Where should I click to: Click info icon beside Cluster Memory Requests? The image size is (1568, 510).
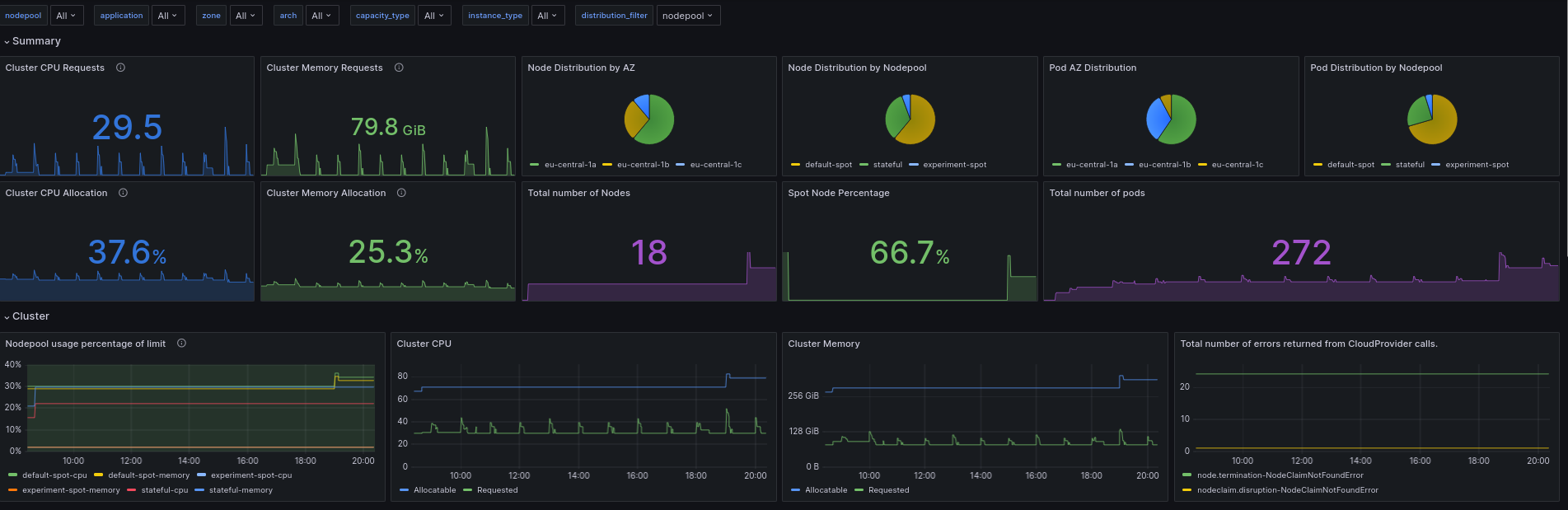click(399, 68)
